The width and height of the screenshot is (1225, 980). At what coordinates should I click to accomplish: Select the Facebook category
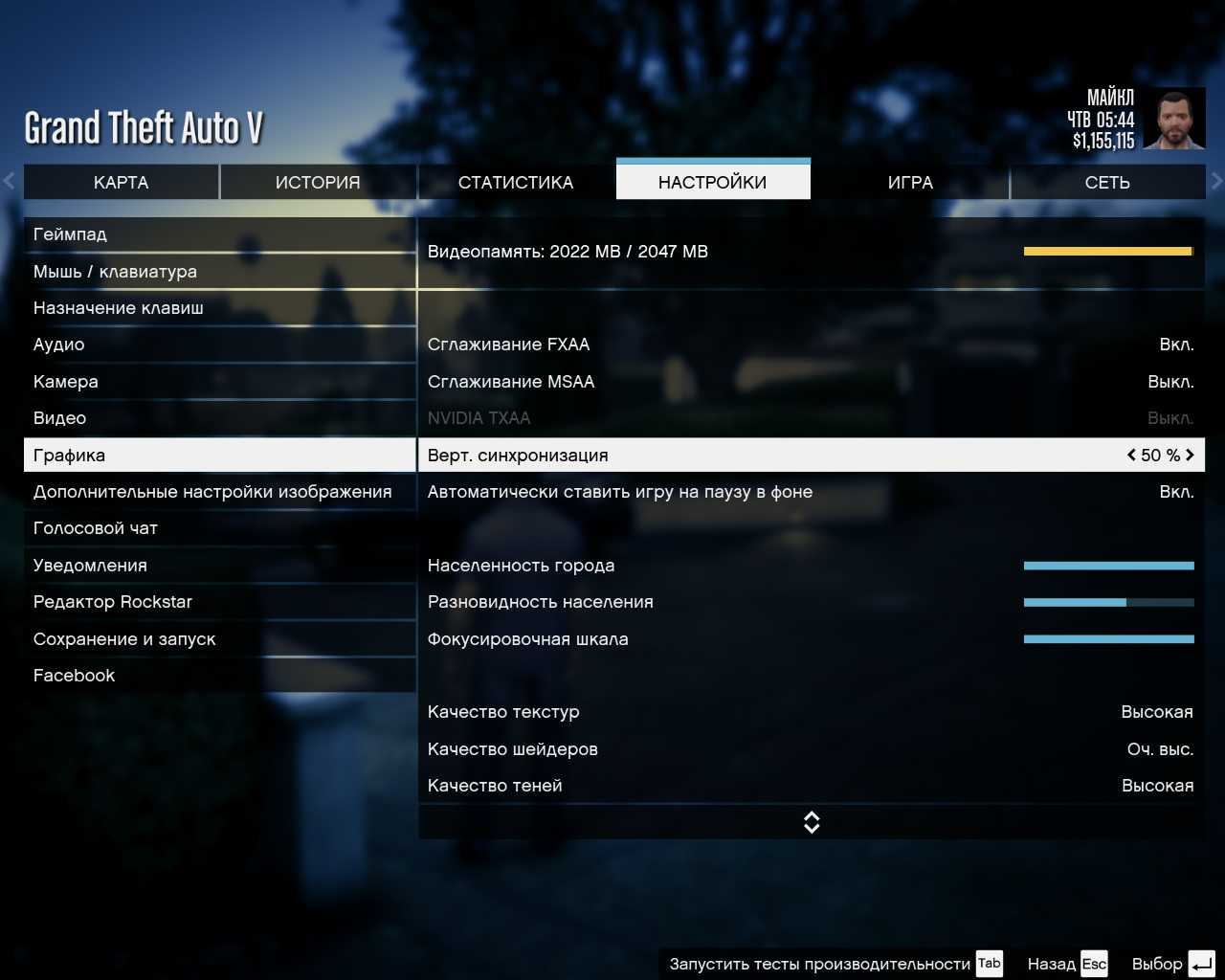[x=219, y=676]
